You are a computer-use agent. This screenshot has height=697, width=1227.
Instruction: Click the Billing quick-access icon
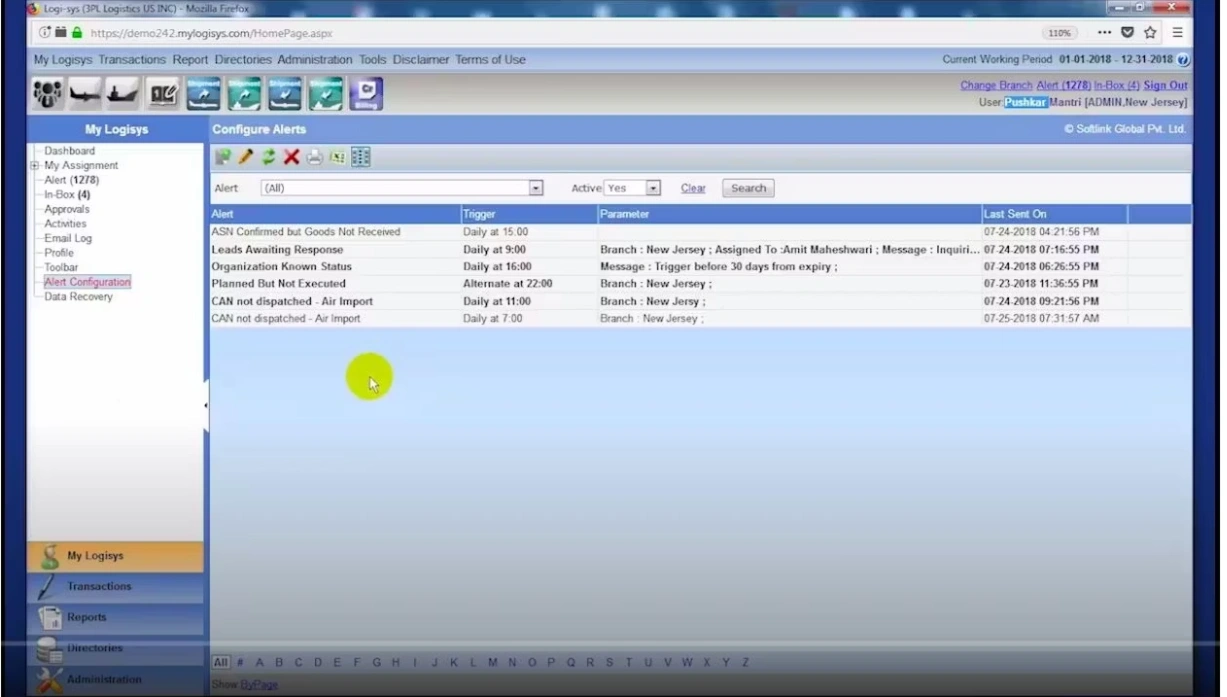(364, 93)
